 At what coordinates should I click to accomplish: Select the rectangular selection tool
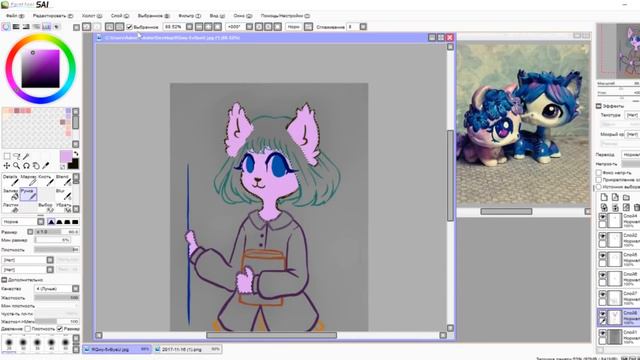[x=7, y=156]
